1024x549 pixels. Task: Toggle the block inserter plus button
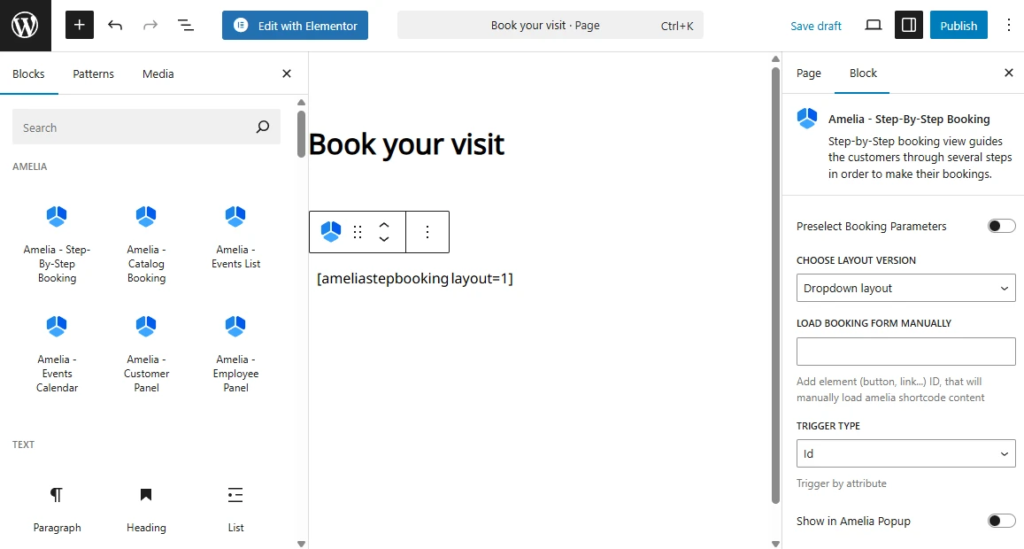[x=79, y=25]
